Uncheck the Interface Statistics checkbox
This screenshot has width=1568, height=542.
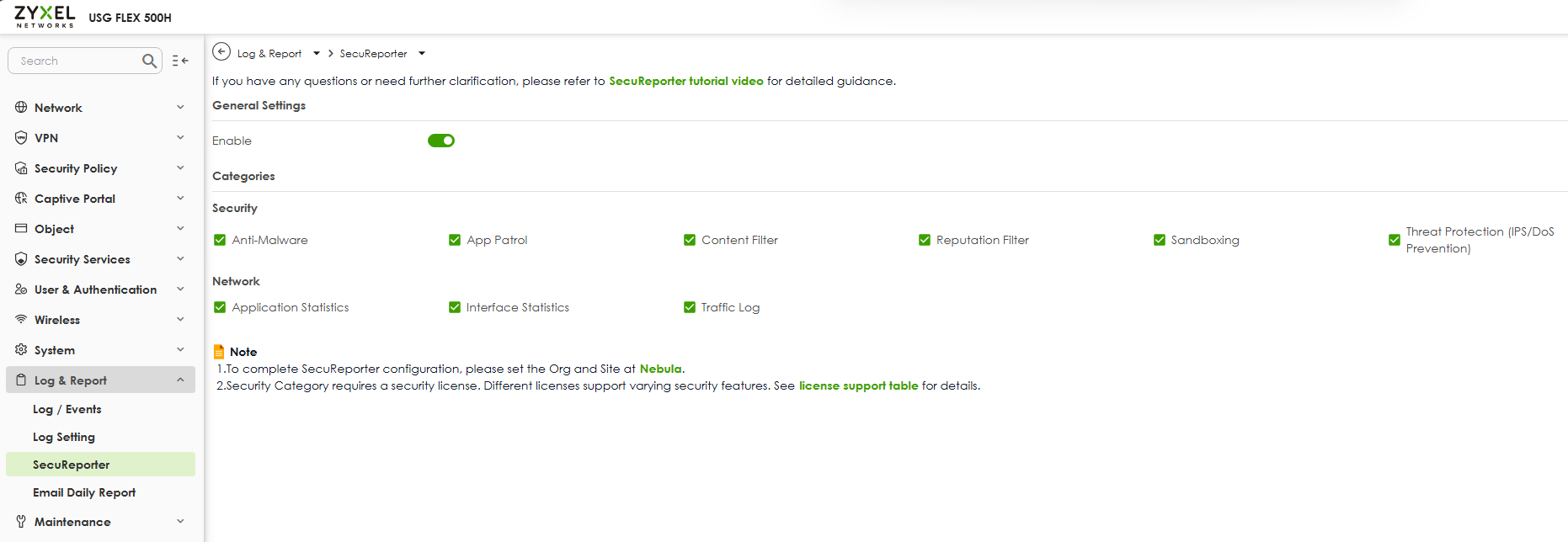pos(455,307)
